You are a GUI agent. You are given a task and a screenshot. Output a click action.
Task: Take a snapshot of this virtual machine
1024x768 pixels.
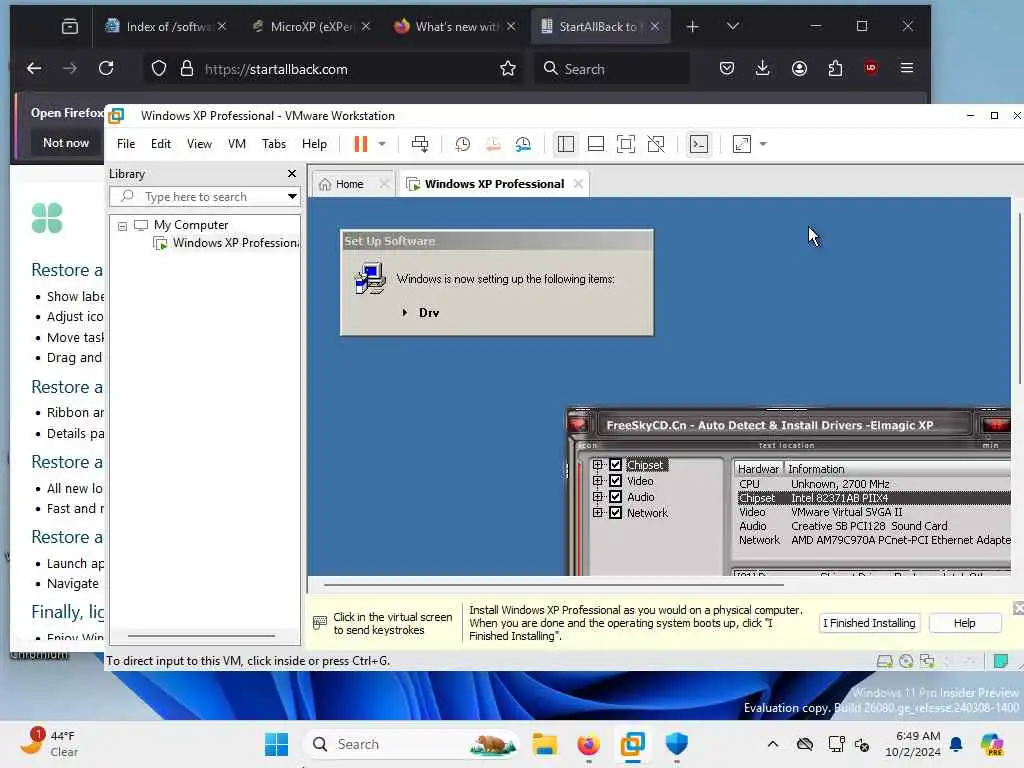(x=462, y=144)
